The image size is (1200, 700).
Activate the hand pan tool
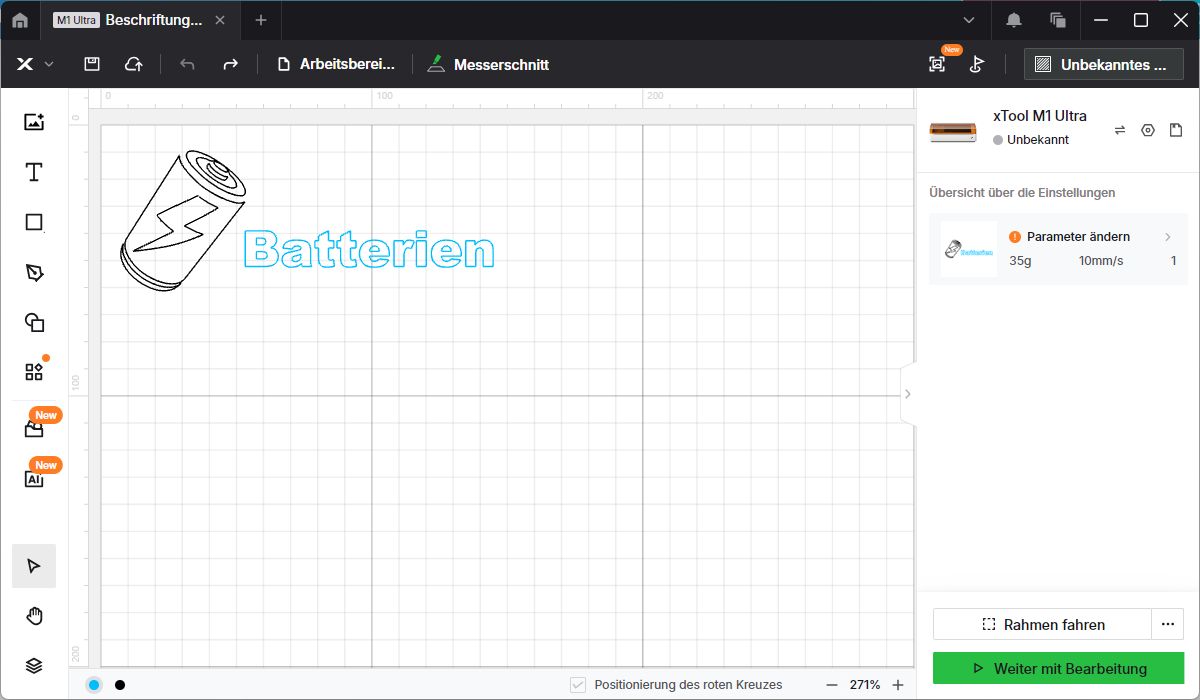tap(34, 616)
